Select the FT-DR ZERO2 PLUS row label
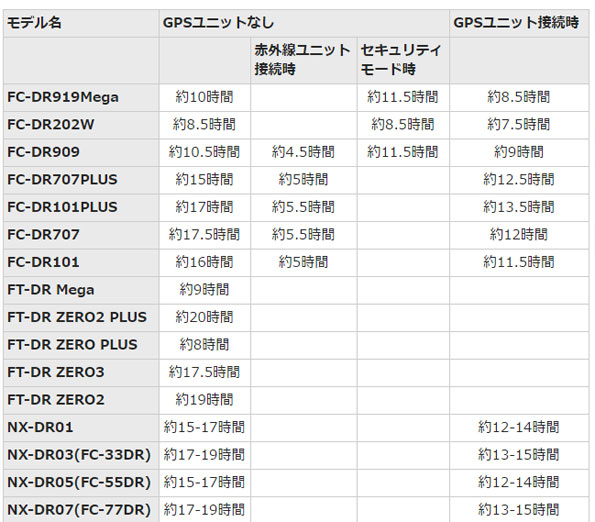595x522 pixels. [x=77, y=317]
